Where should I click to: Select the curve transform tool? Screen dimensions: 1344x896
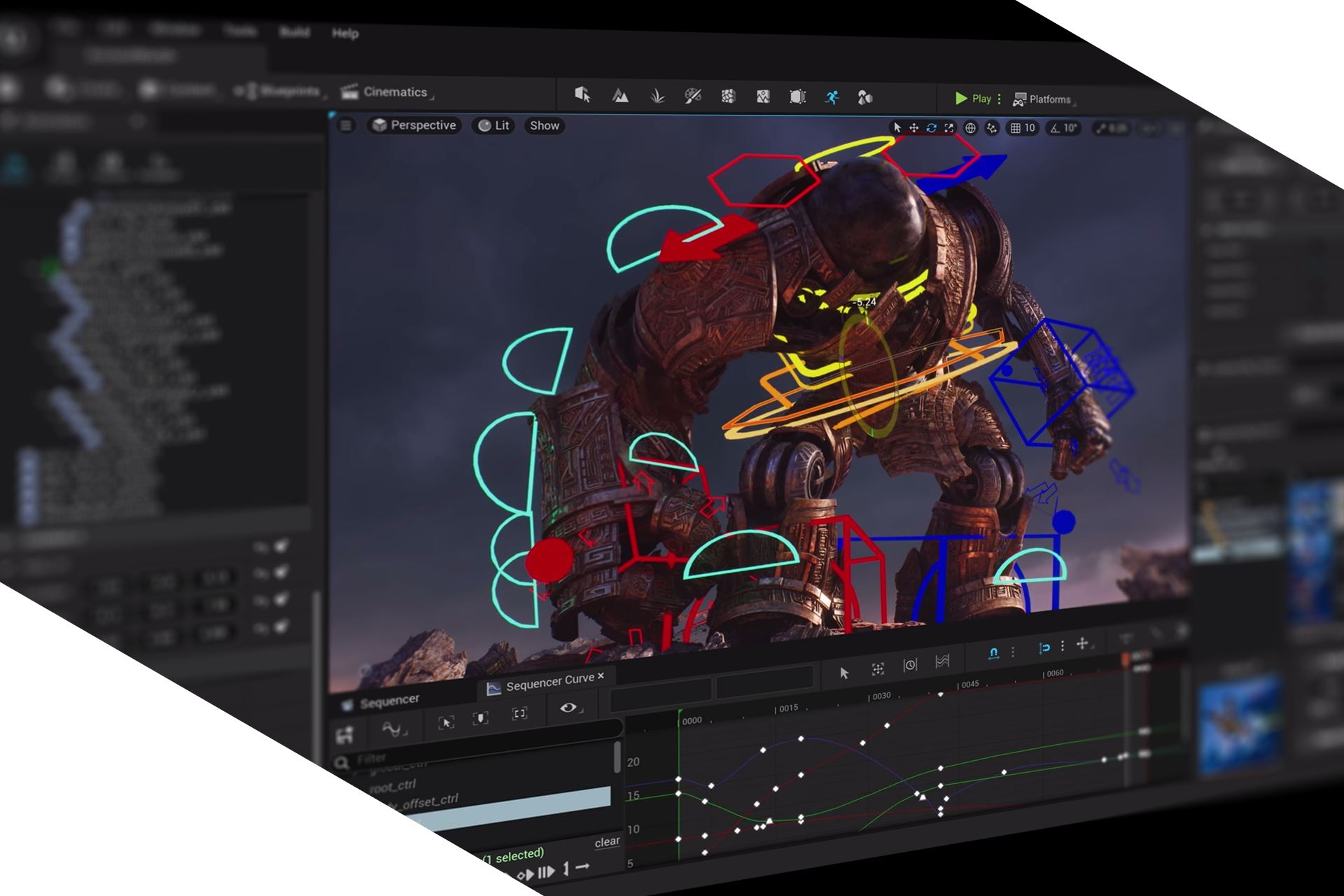tap(878, 669)
